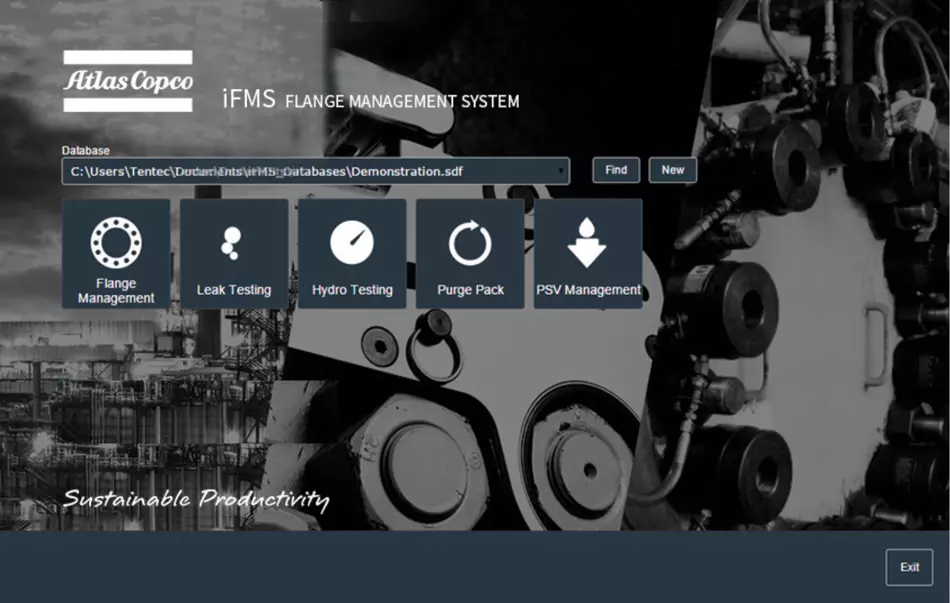Click the "PSV Management" tile label
The width and height of the screenshot is (950, 603).
point(588,290)
